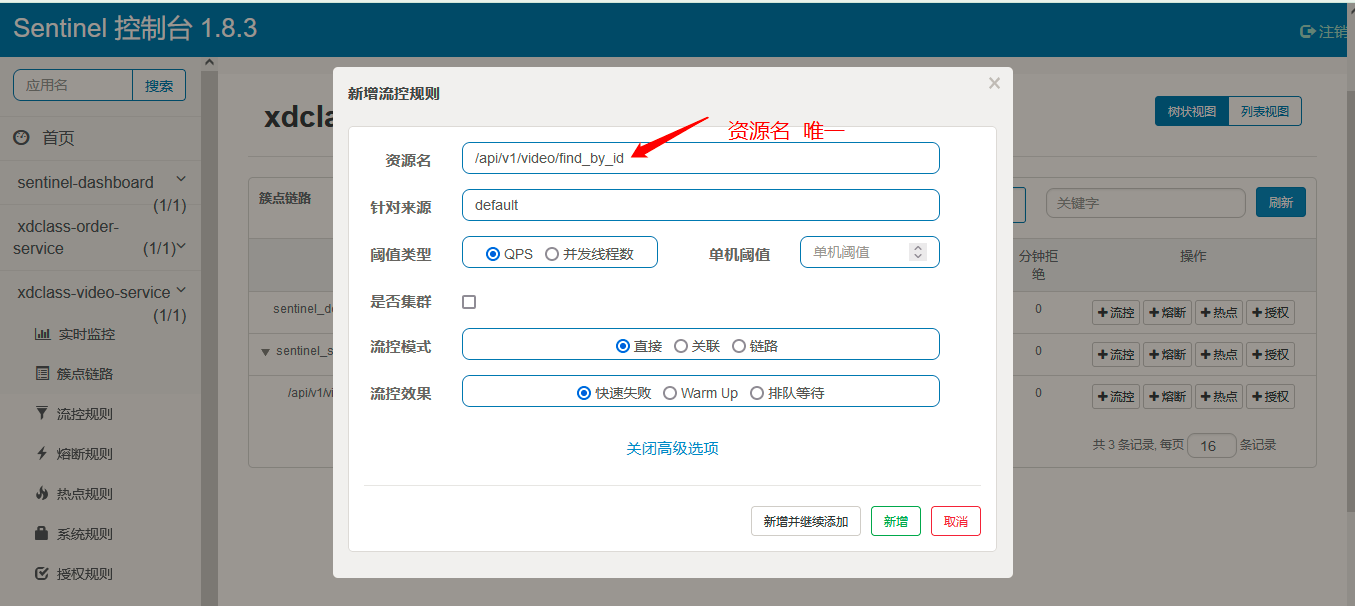Click the page size field showing 16
Screen dimensions: 1355x606
(x=1212, y=445)
